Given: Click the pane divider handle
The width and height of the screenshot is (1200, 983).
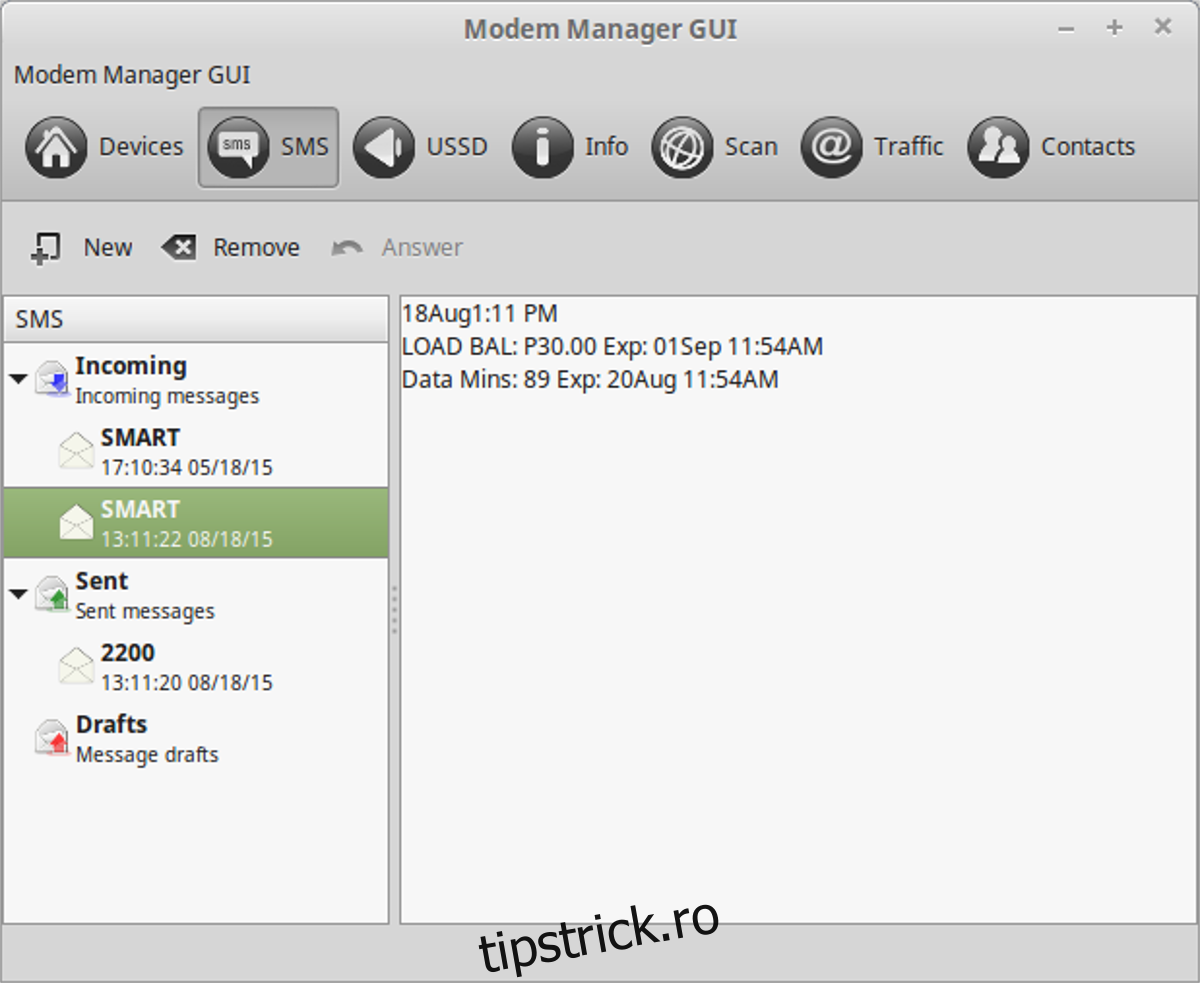Looking at the screenshot, I should pos(394,610).
